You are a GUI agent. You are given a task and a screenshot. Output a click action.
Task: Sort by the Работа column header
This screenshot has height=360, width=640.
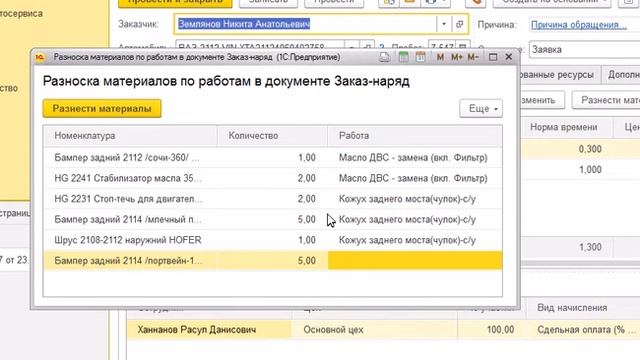click(415, 136)
